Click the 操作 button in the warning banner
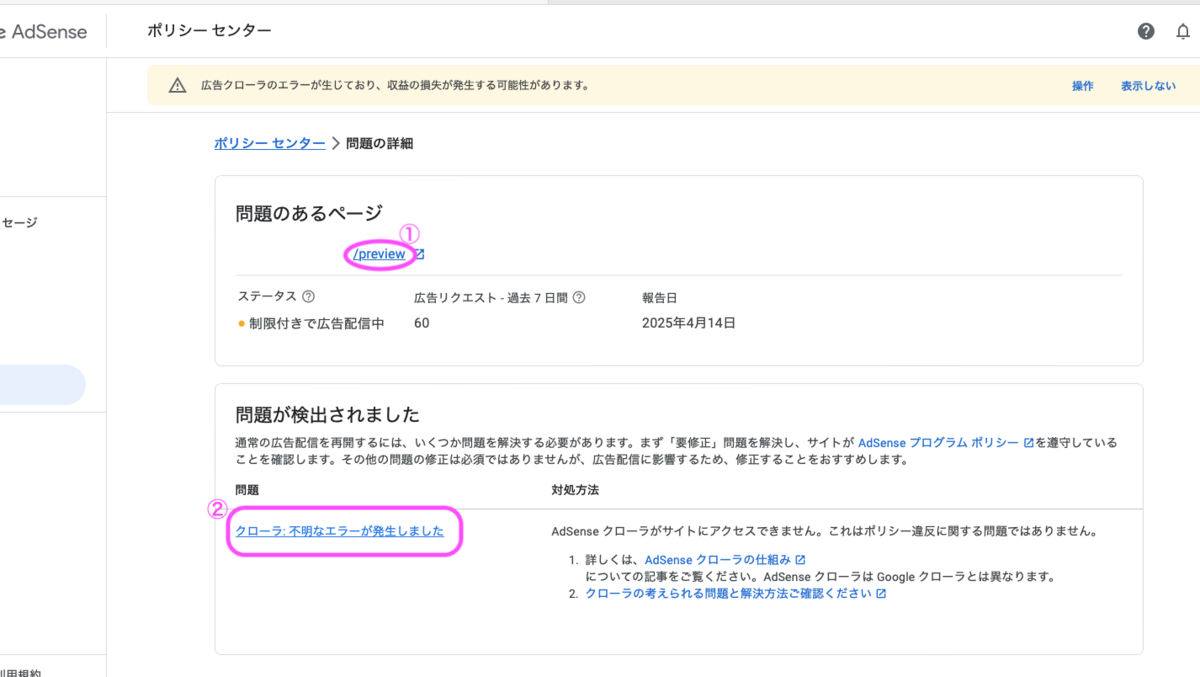 (x=1083, y=86)
